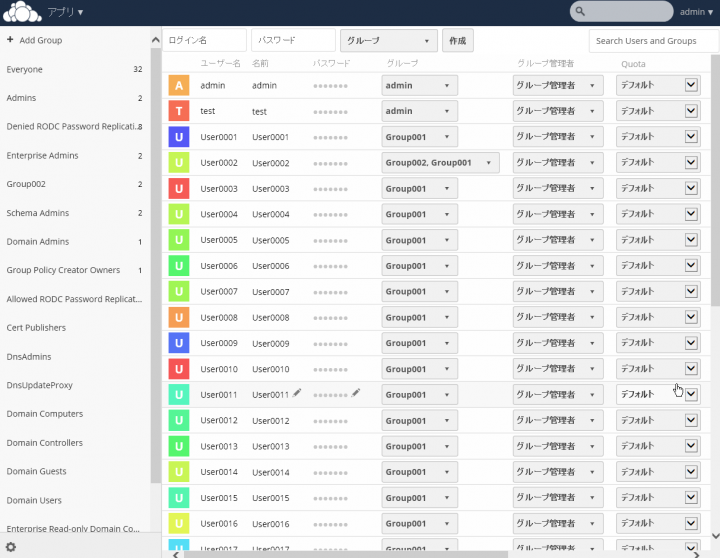This screenshot has width=720, height=558.
Task: Click the User0003 avatar icon
Action: [179, 188]
